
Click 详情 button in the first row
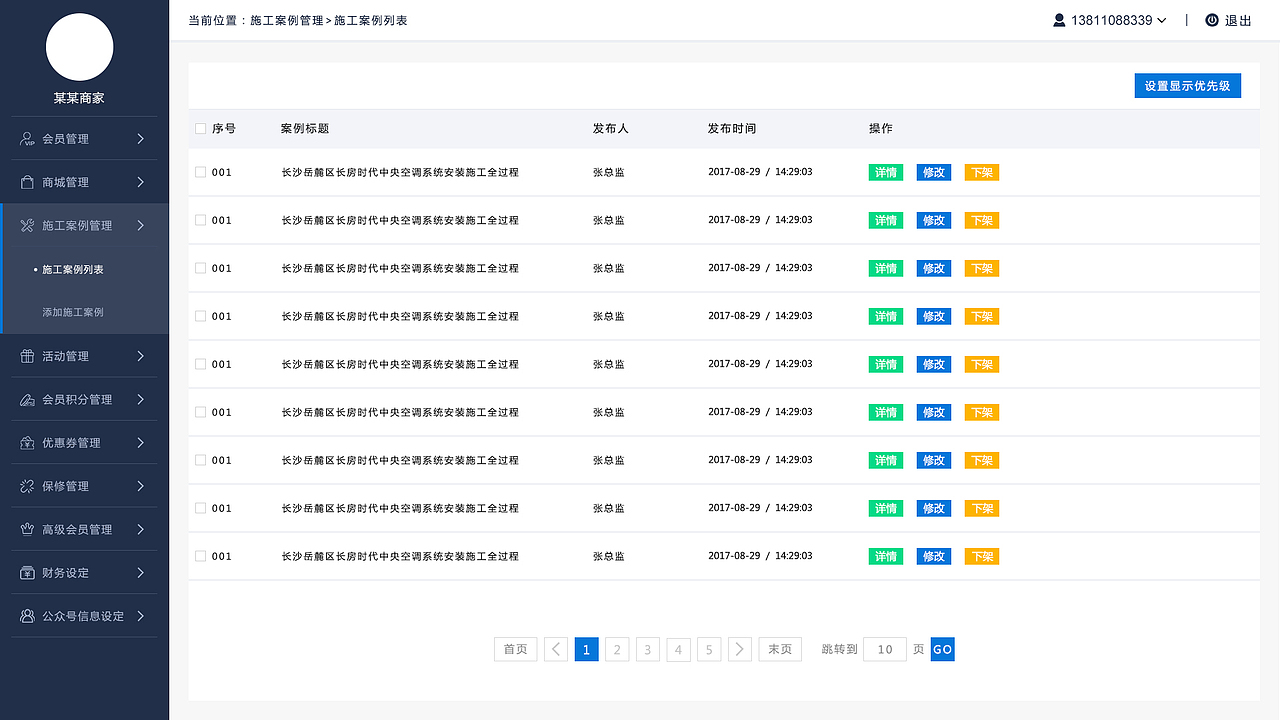(x=886, y=172)
